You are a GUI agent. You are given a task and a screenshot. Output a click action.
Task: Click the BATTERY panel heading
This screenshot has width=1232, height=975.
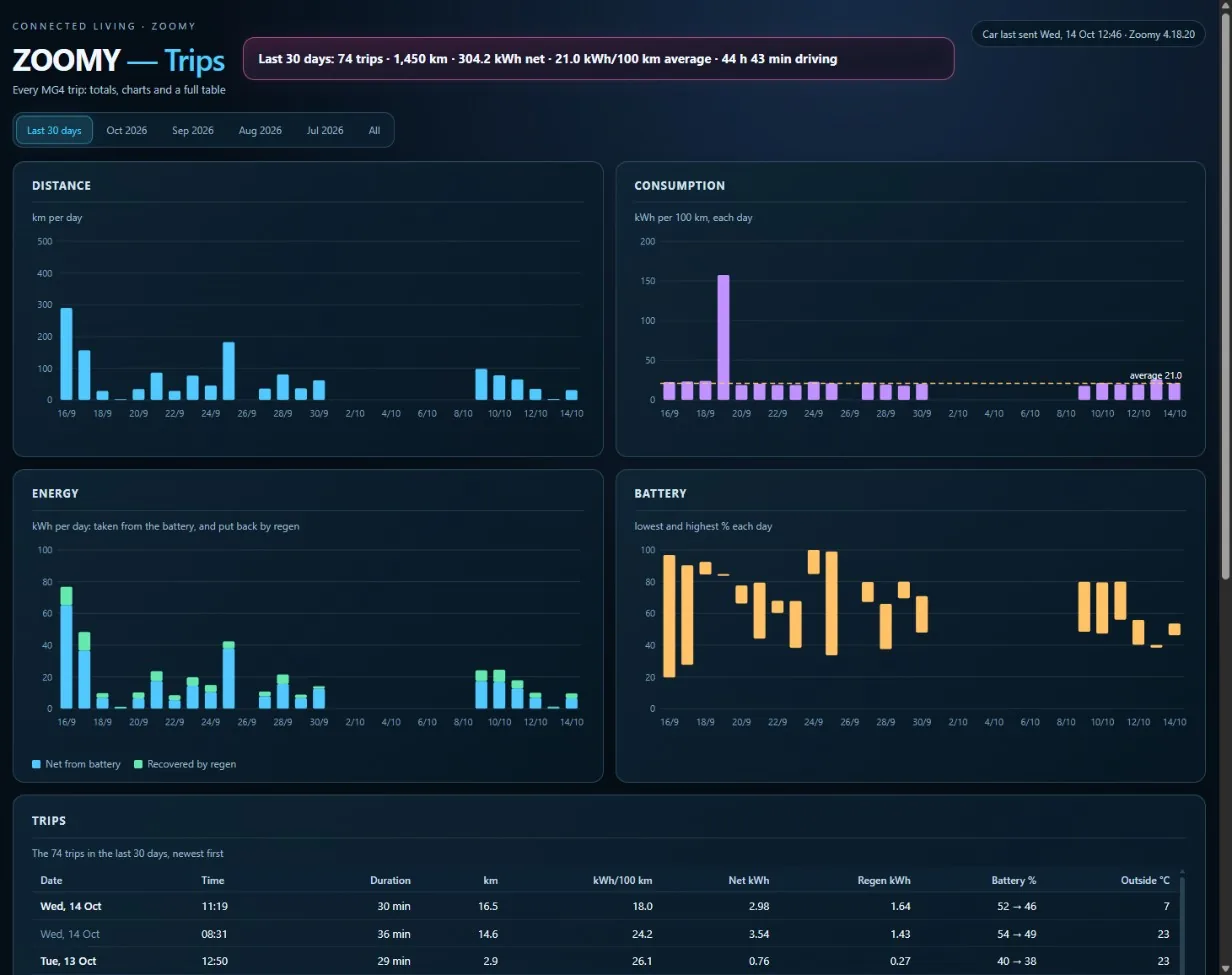[660, 494]
